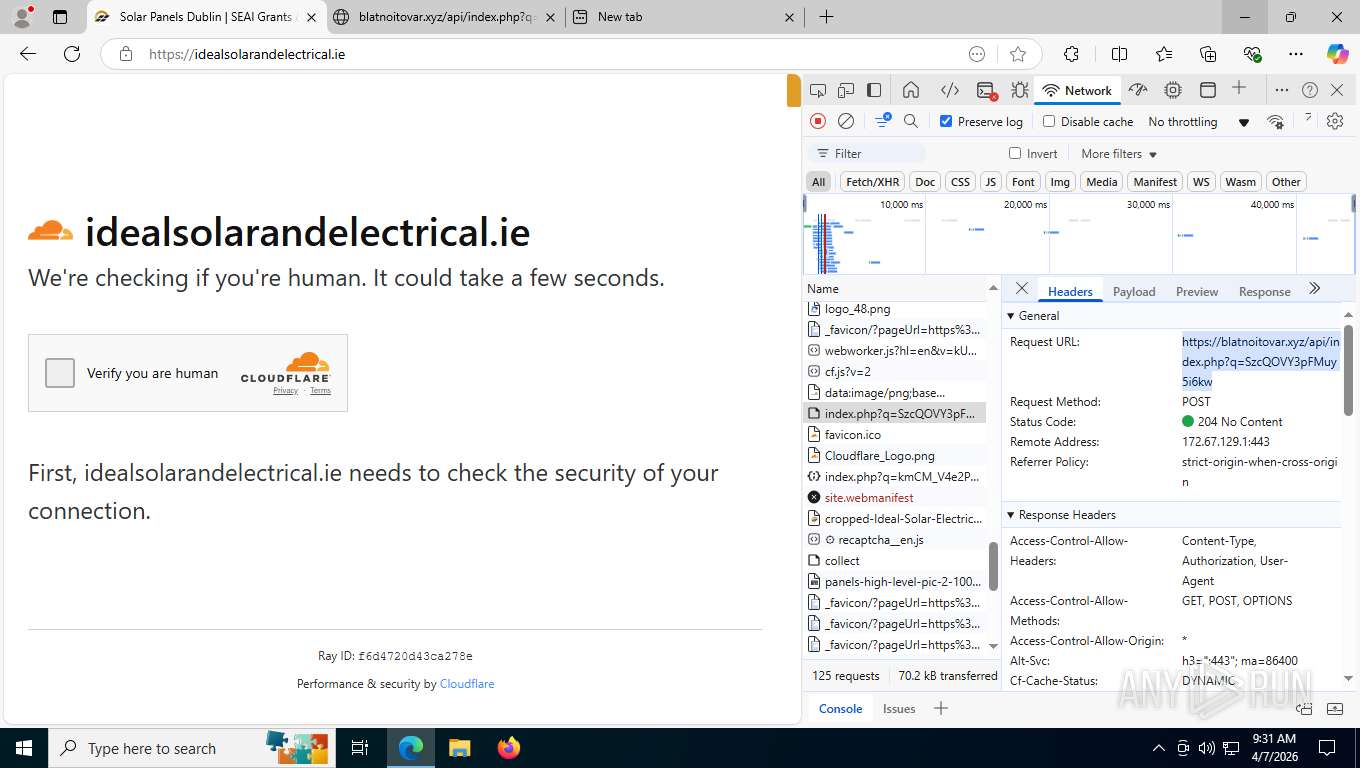Open the Console tool icon with error badge
This screenshot has height=768, width=1360.
click(986, 90)
